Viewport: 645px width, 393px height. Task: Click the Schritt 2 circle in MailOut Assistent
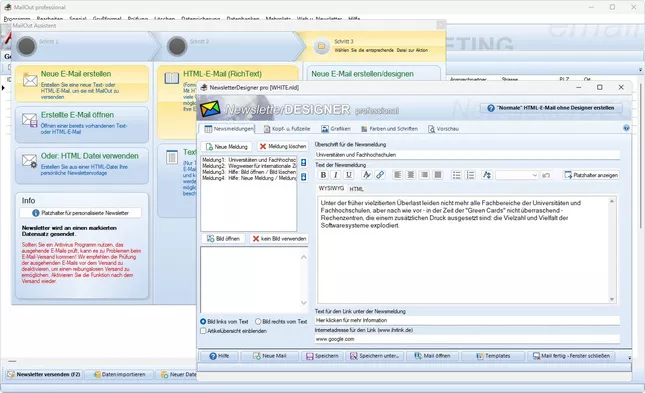point(177,47)
